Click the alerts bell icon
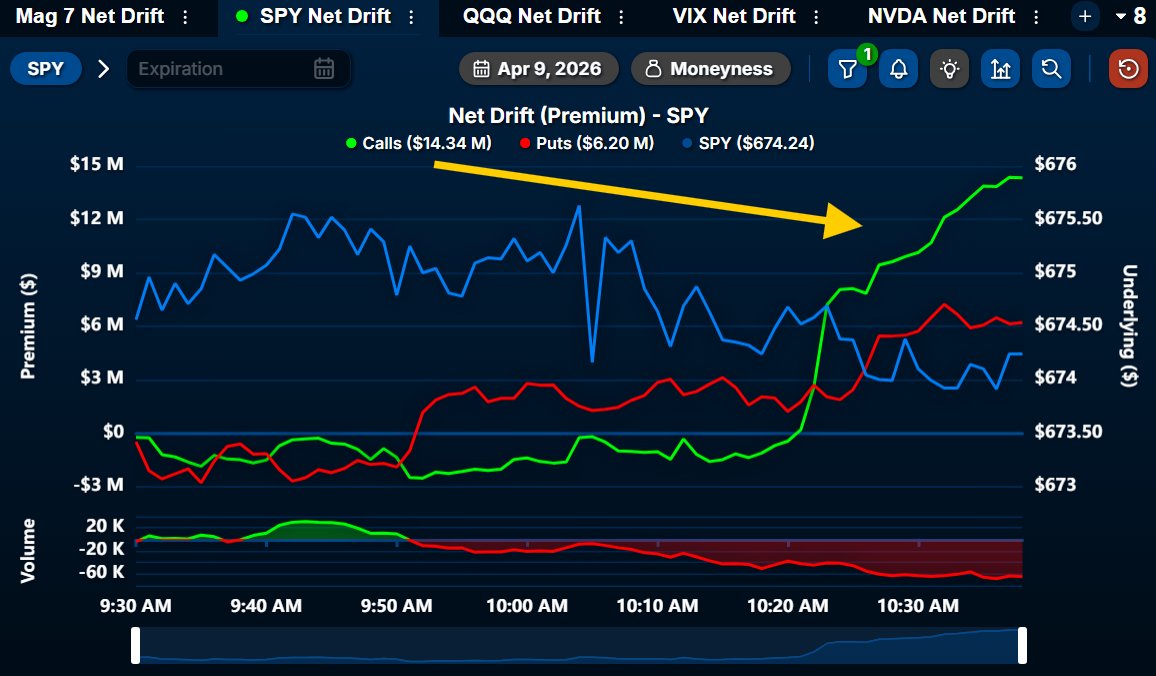1156x676 pixels. (898, 69)
